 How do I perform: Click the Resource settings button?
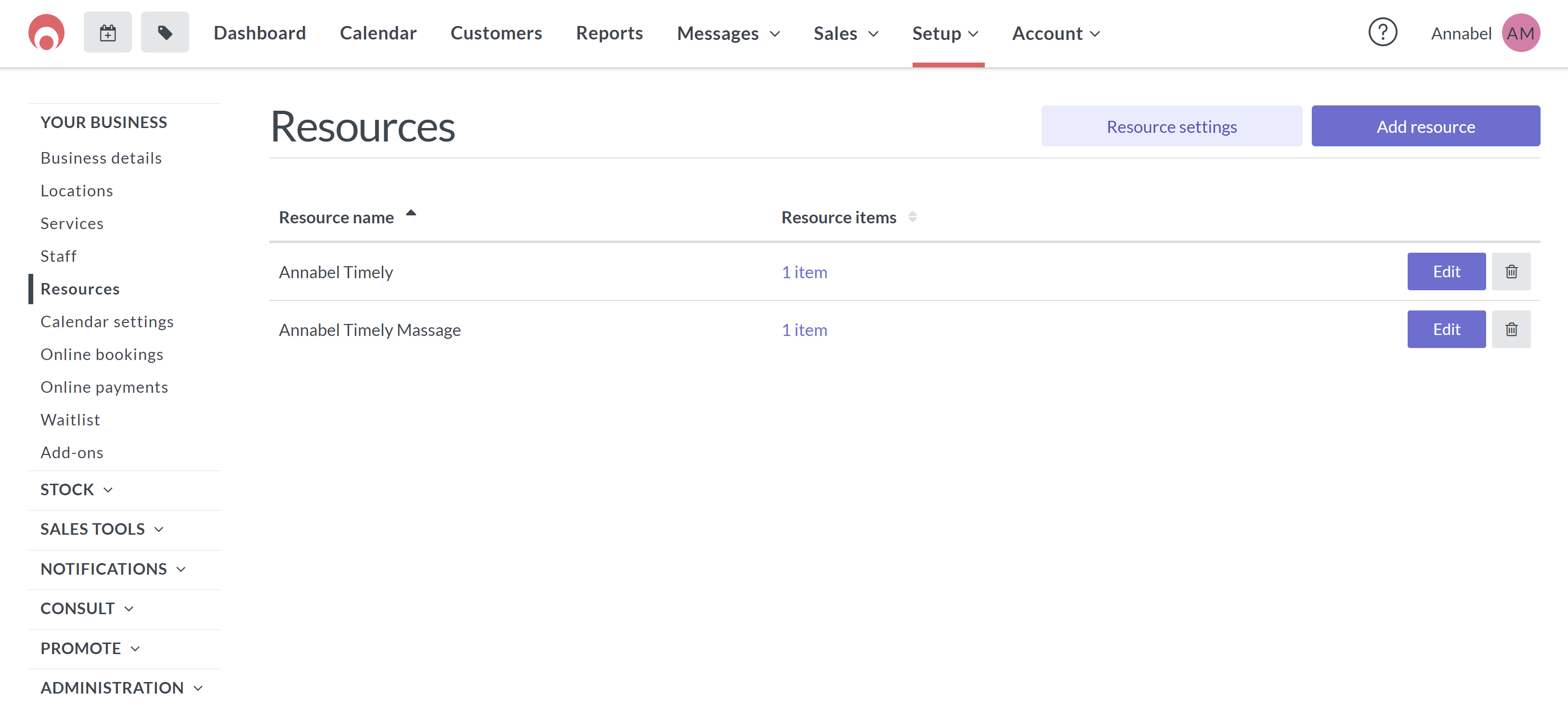pyautogui.click(x=1171, y=126)
